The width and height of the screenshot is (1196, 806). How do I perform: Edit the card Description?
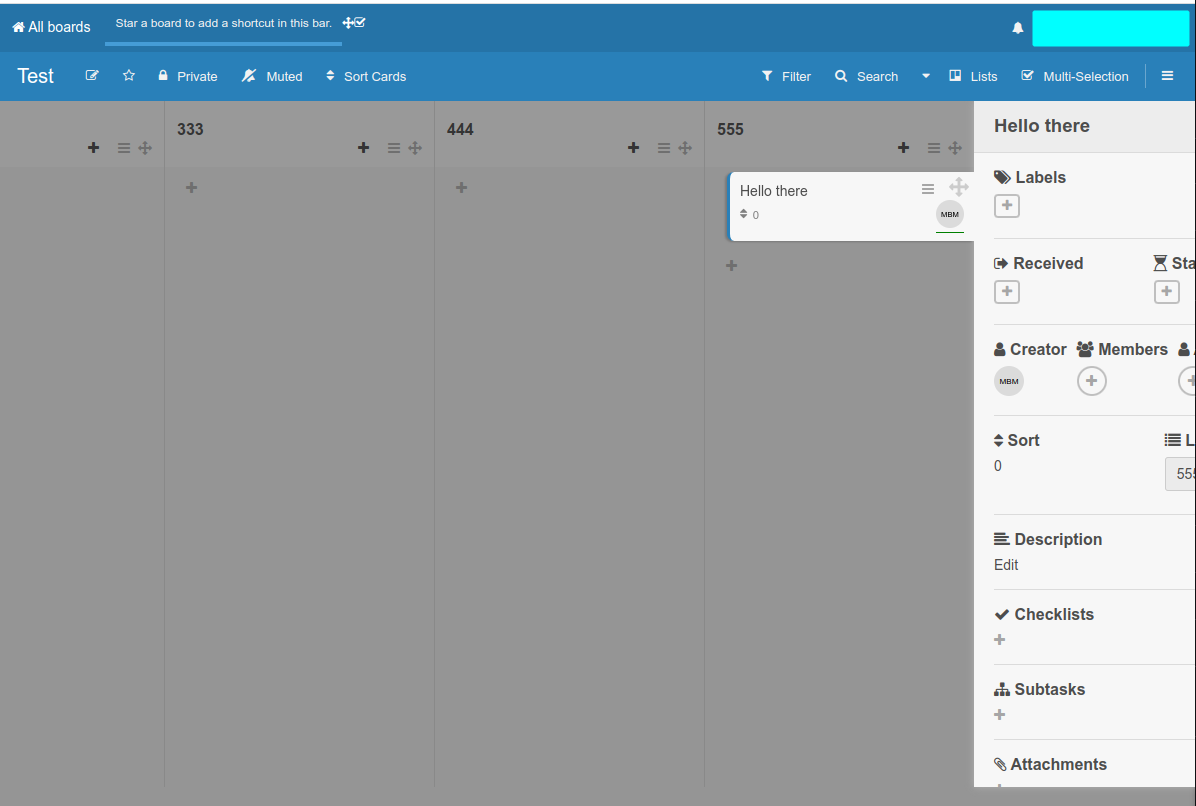(1006, 565)
